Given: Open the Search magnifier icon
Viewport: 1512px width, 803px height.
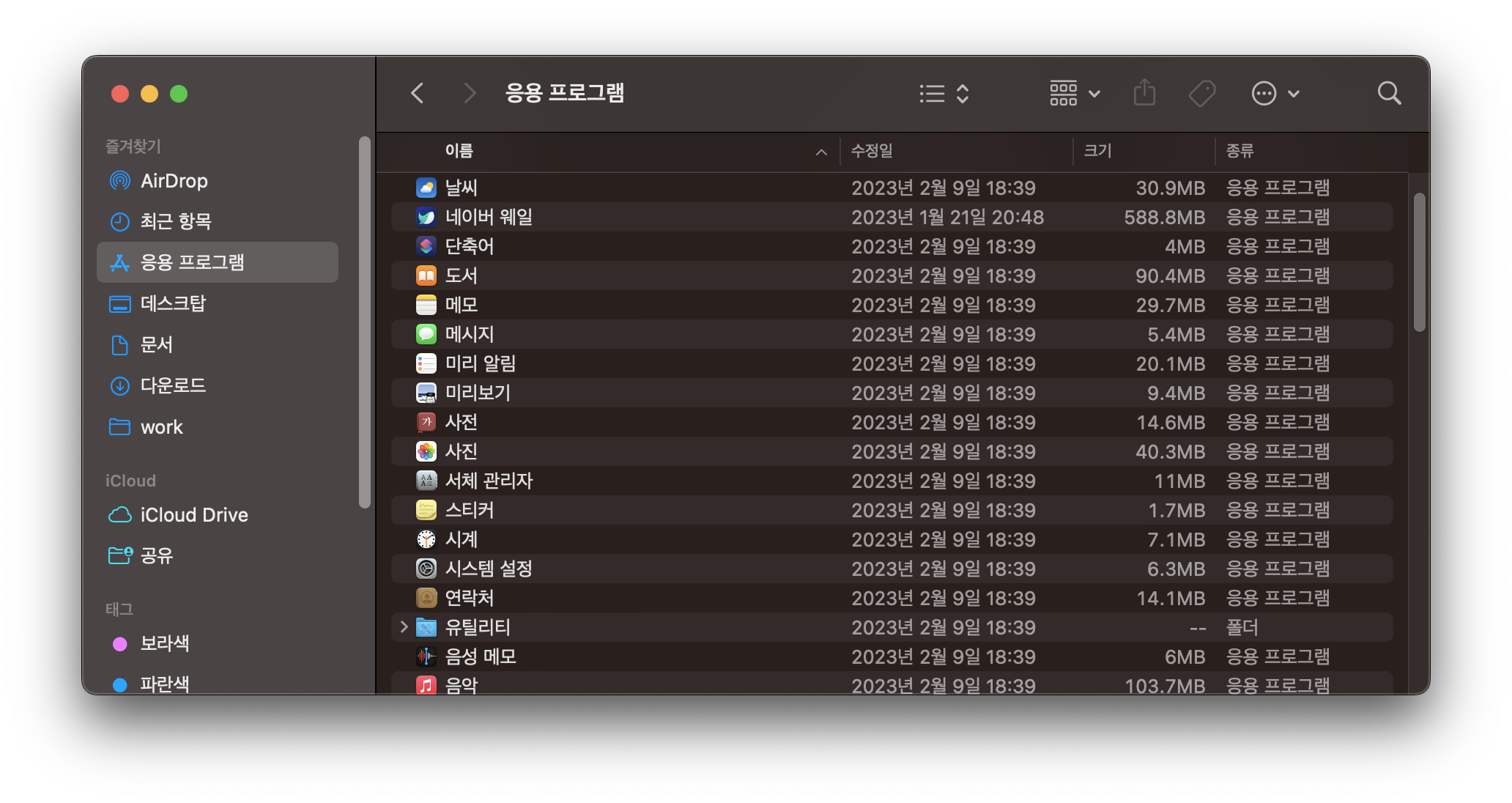Looking at the screenshot, I should point(1388,93).
